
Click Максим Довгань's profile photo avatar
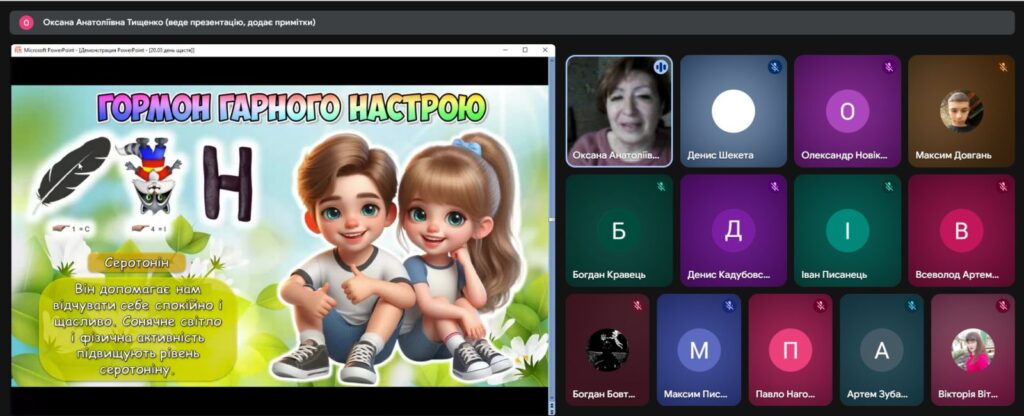(961, 111)
